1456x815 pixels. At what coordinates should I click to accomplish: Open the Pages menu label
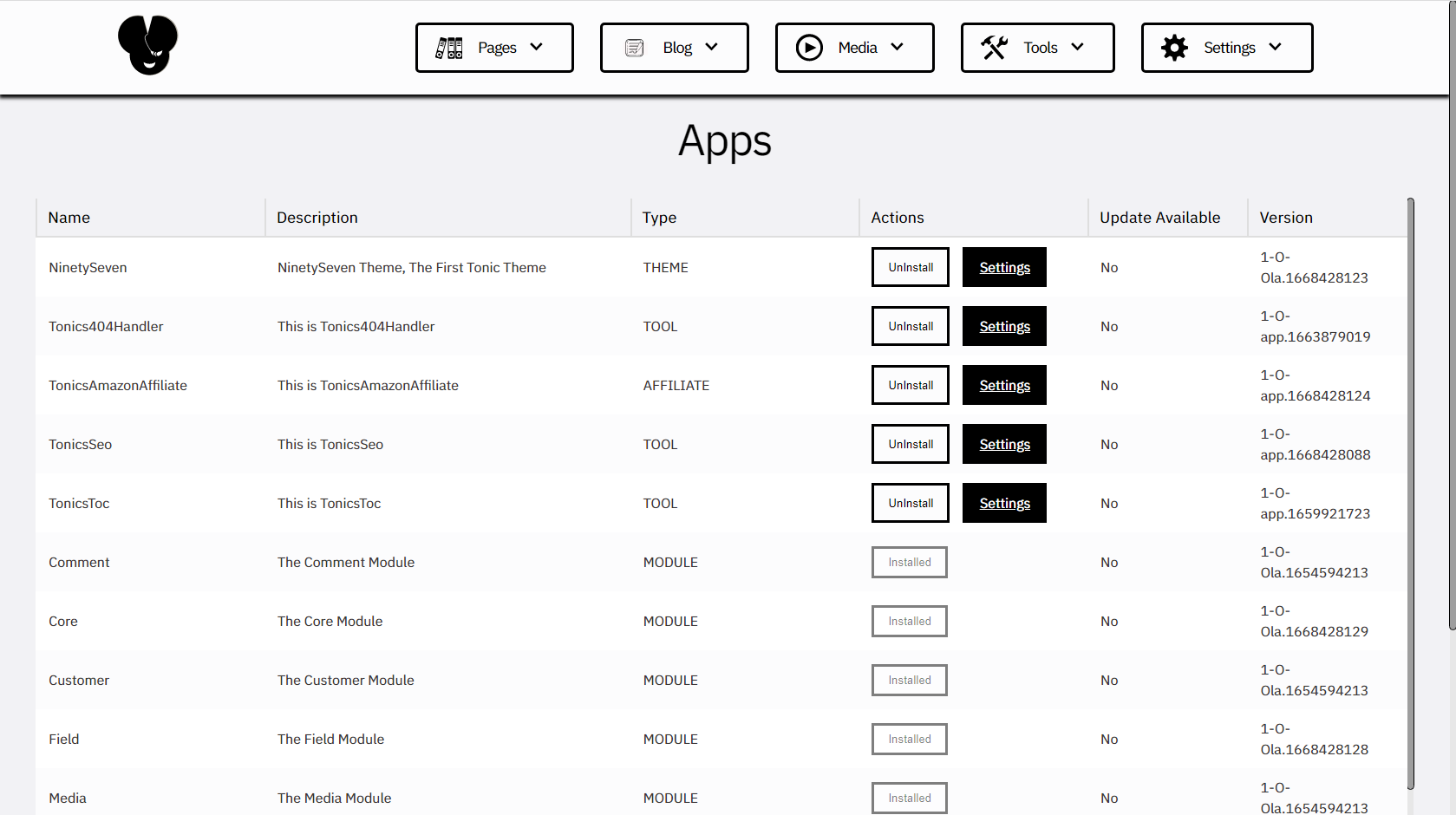point(497,48)
